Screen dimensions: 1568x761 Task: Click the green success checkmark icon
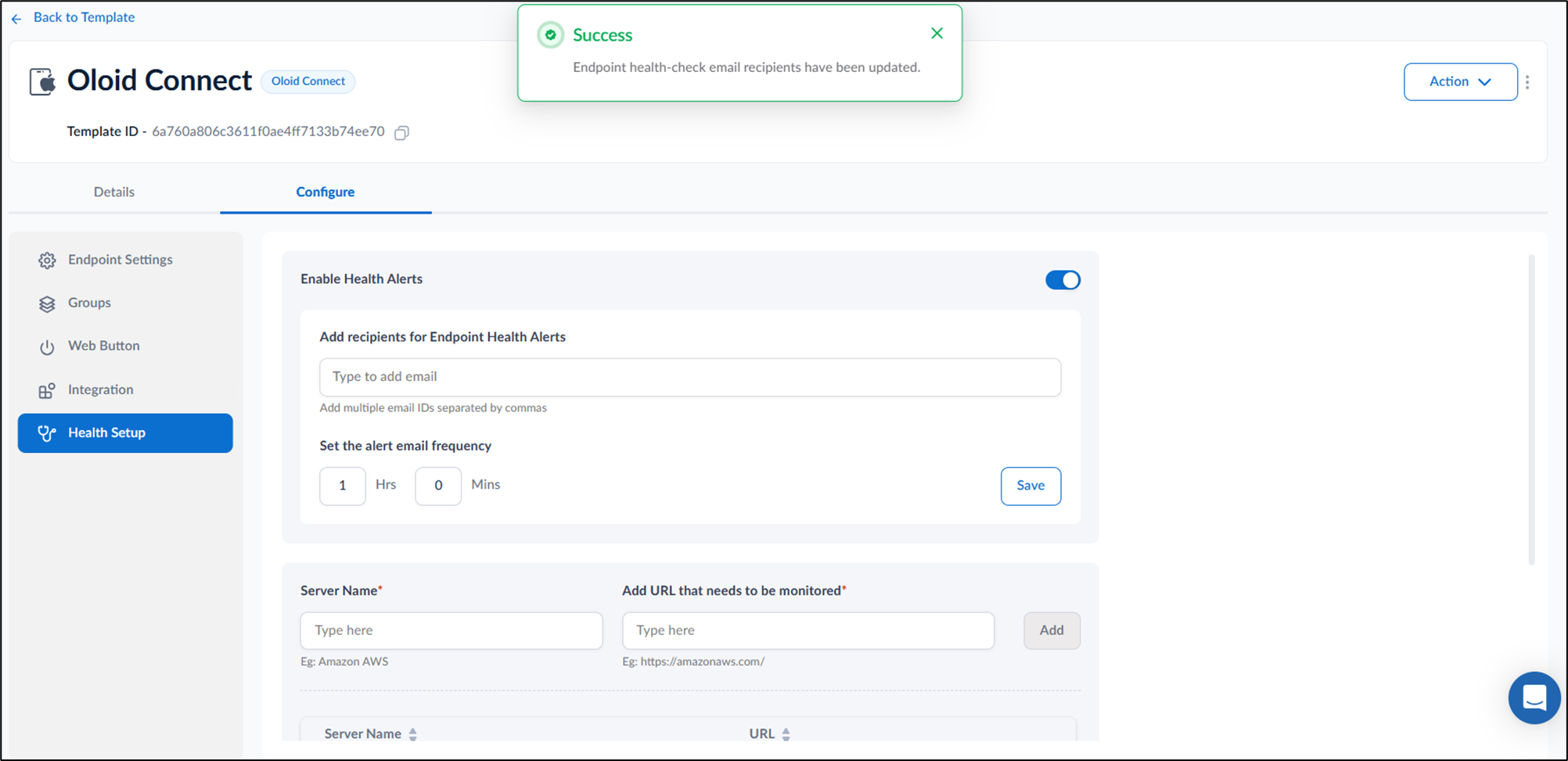click(x=551, y=34)
